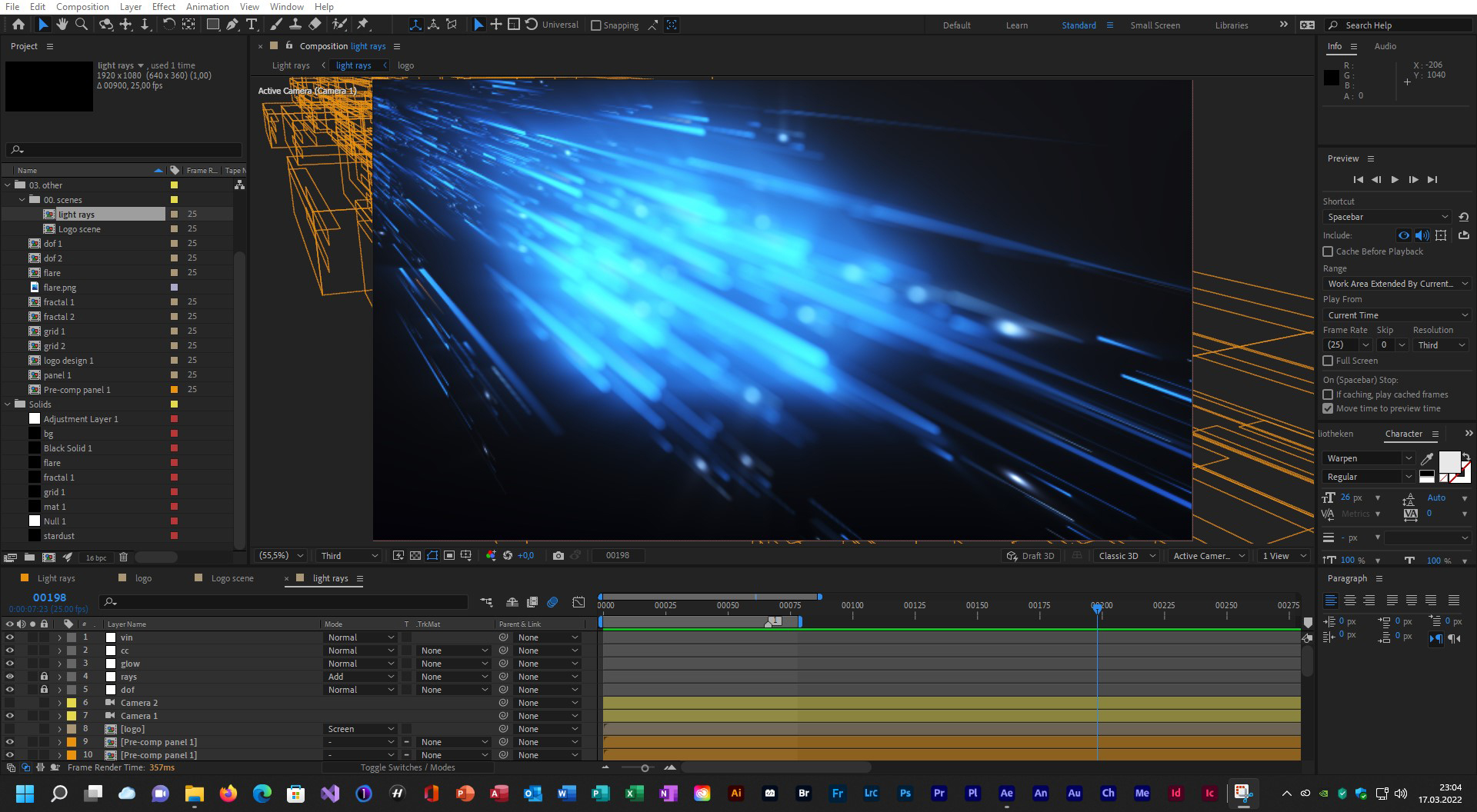The height and width of the screenshot is (812, 1477).
Task: Launch Photoshop from the taskbar
Action: click(905, 793)
